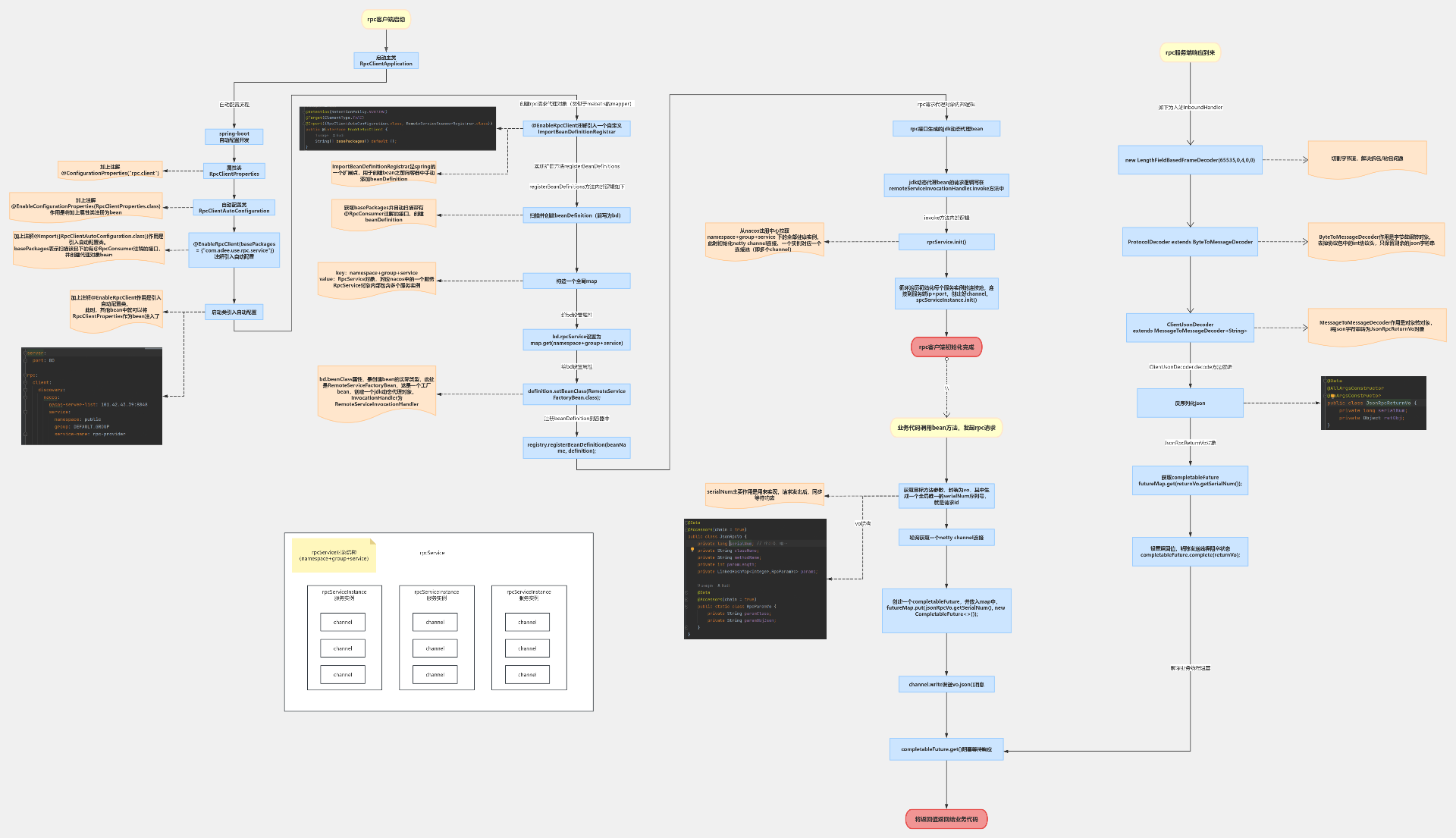The image size is (1456, 838).
Task: Click the yaml config code screenshot
Action: (x=92, y=396)
